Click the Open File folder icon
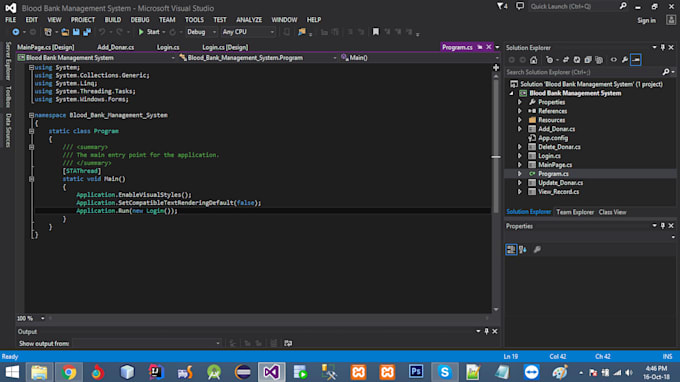The image size is (680, 382). [65, 32]
